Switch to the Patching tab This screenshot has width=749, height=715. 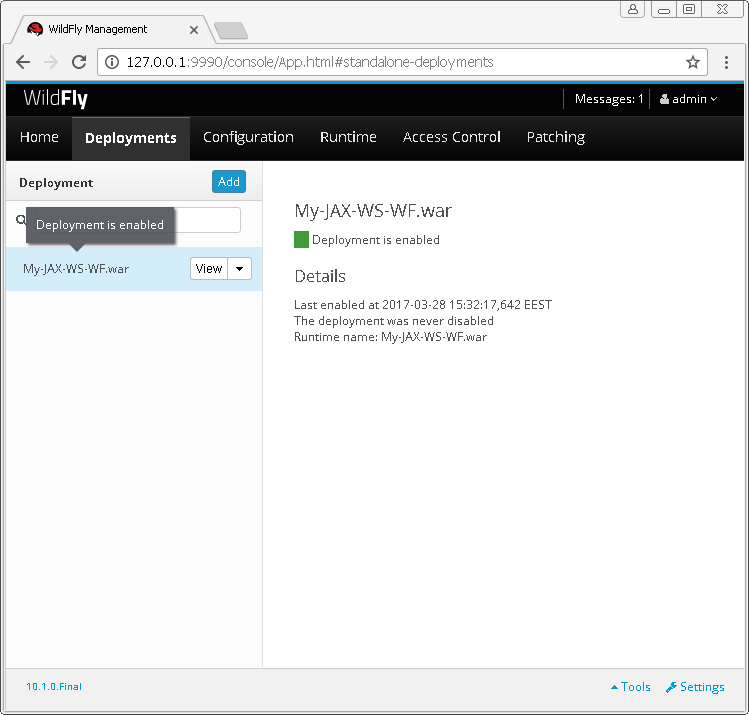(x=556, y=138)
